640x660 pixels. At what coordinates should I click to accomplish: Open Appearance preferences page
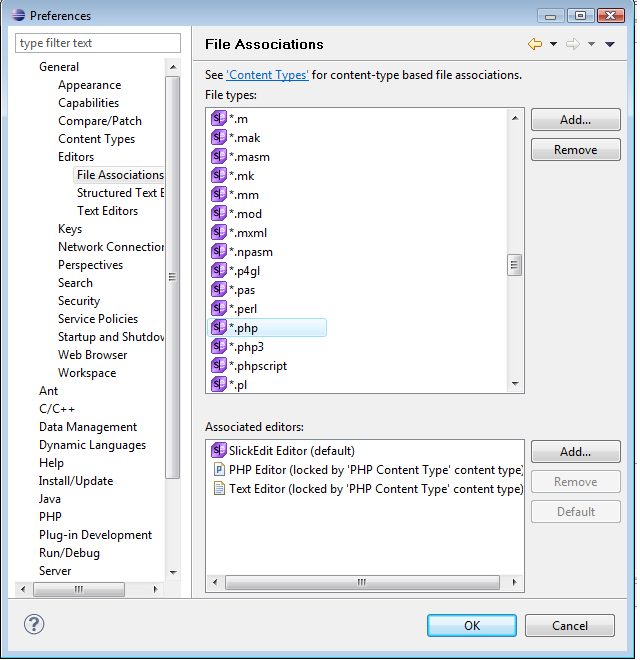pyautogui.click(x=90, y=85)
